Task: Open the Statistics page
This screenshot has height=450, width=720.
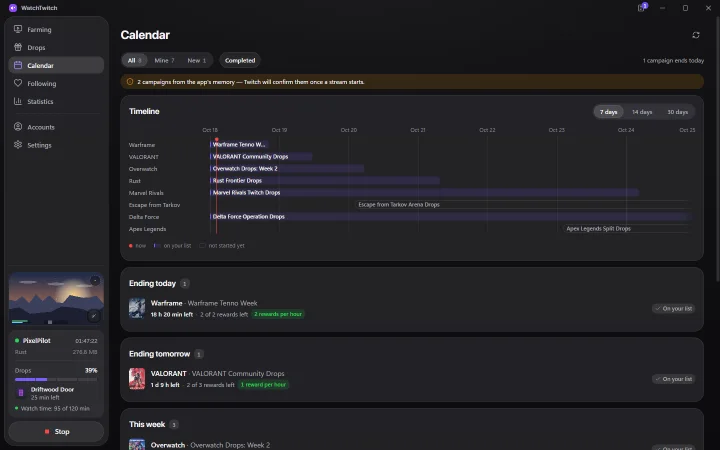Action: [x=56, y=101]
